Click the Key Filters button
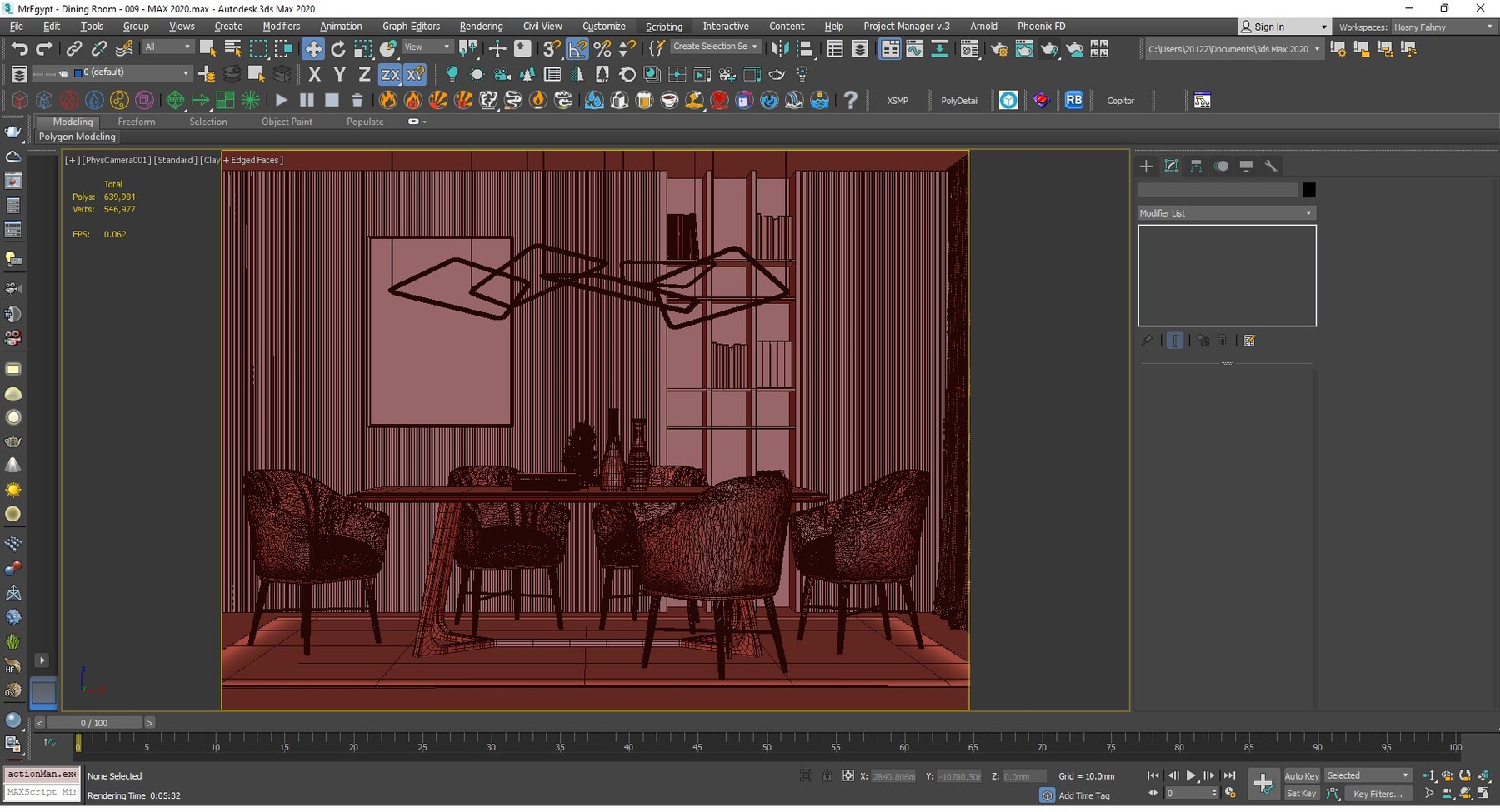Image resolution: width=1500 pixels, height=812 pixels. point(1378,794)
